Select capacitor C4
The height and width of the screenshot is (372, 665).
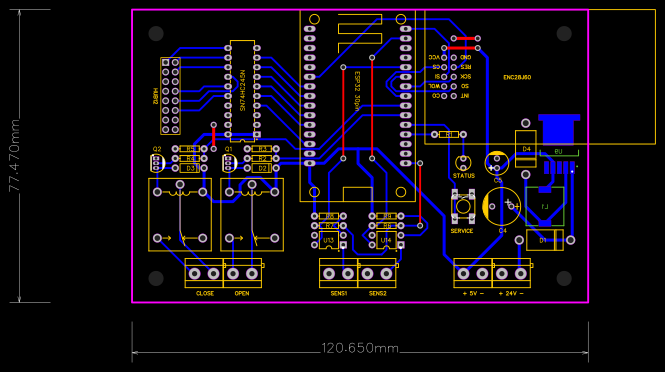click(x=502, y=207)
